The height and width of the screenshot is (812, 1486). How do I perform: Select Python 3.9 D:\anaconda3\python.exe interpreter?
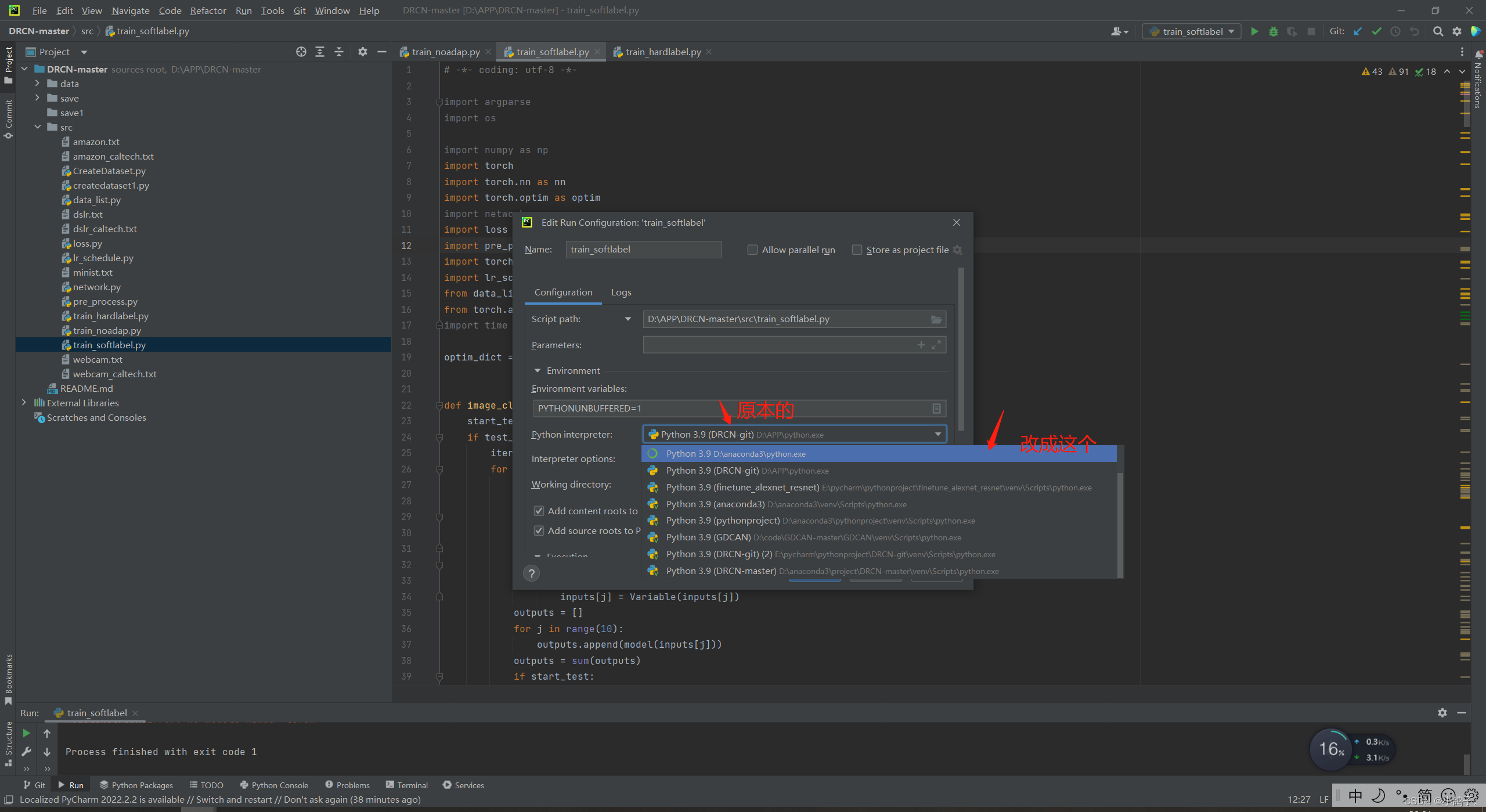pos(735,454)
